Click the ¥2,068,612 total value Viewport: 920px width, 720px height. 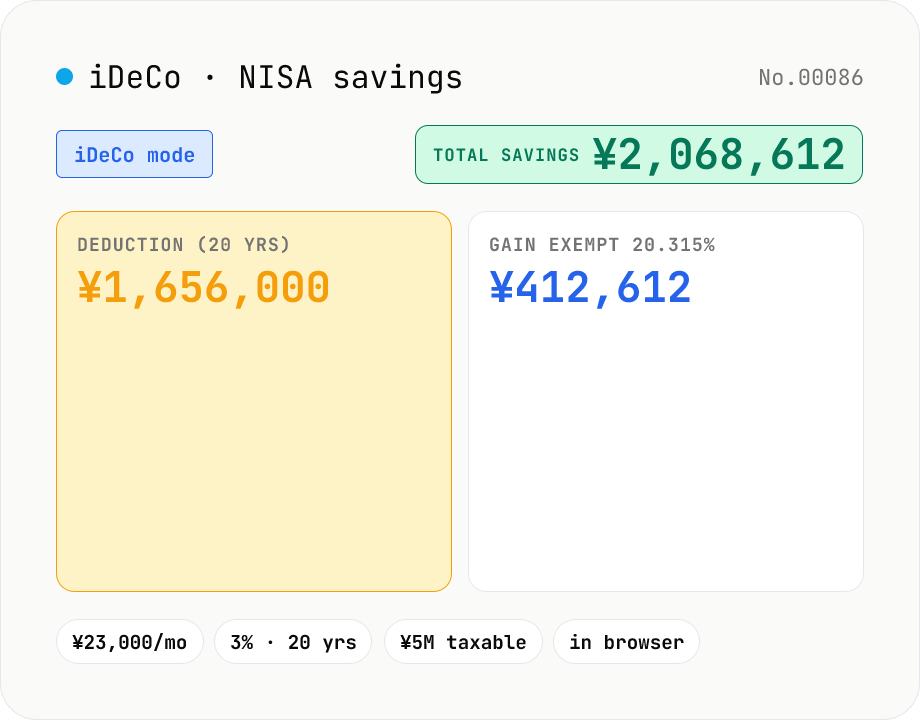(719, 154)
